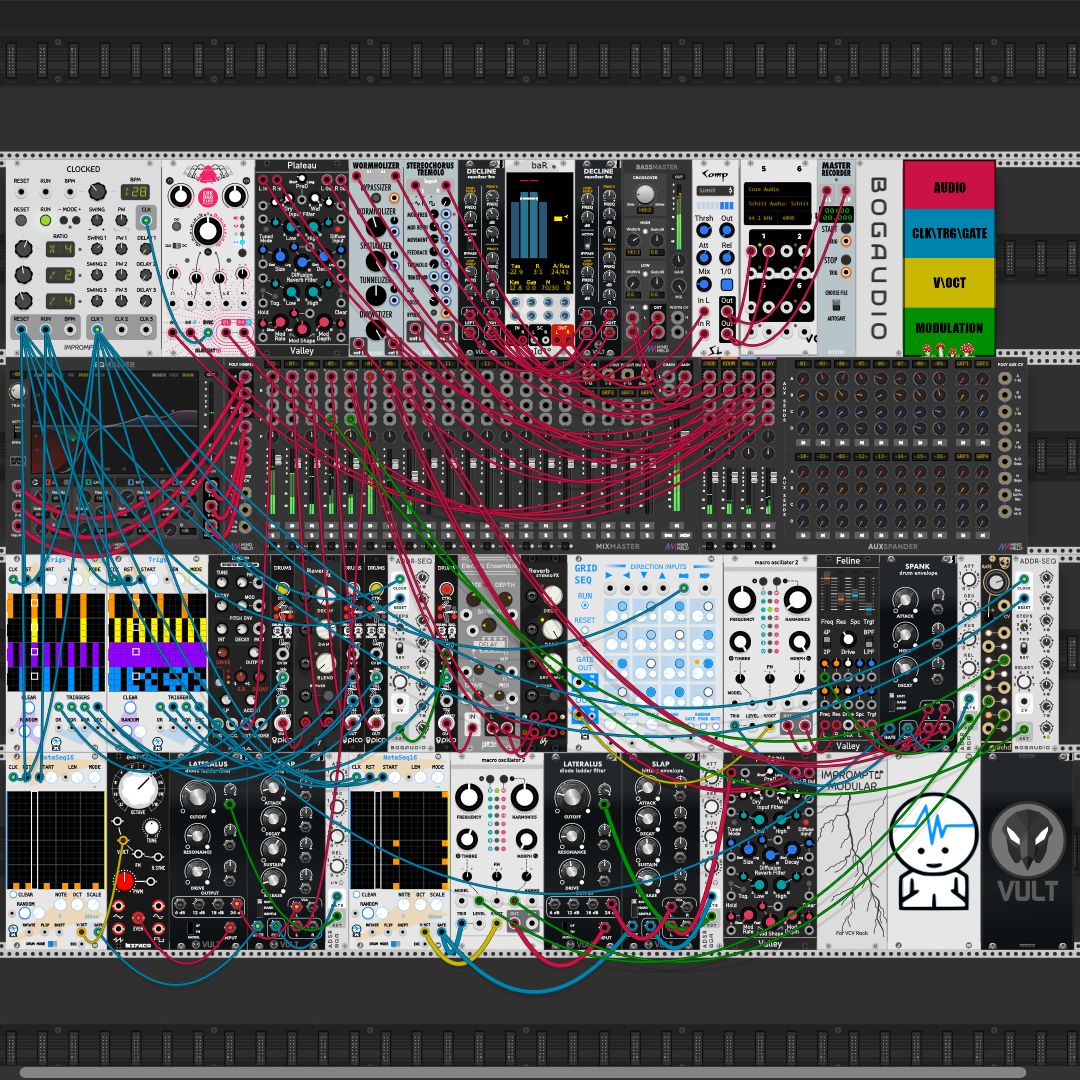
Task: Open the 44.1 kHz sample rate selector
Action: click(x=759, y=218)
